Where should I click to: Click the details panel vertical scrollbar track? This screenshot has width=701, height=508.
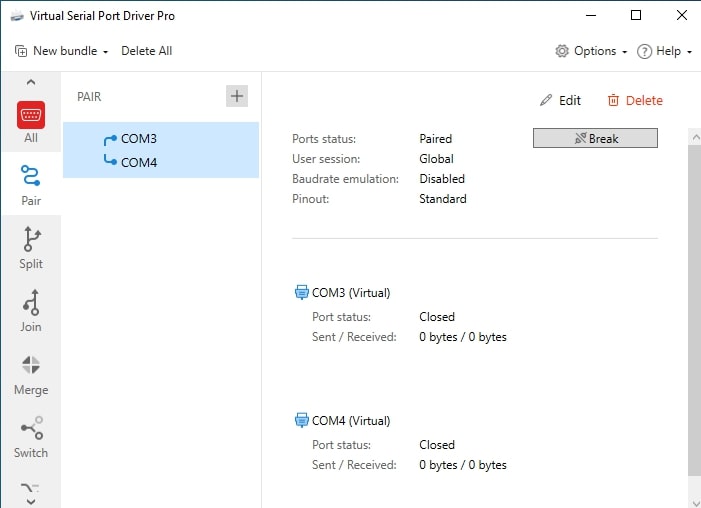(x=695, y=311)
